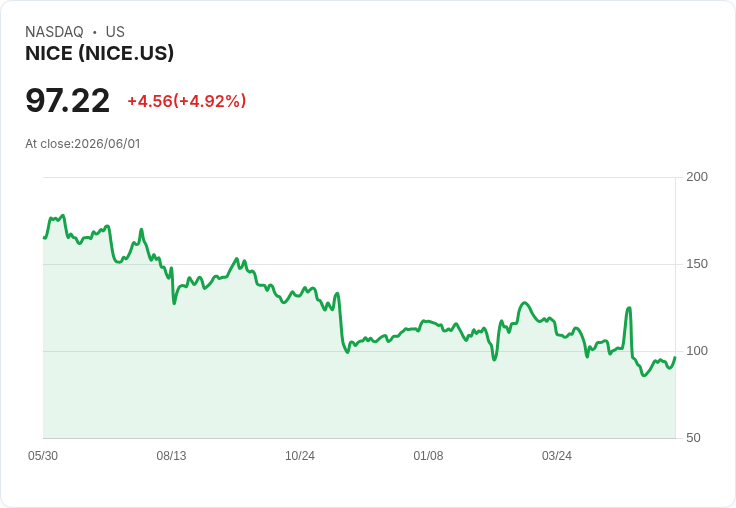Select the 01/08 x-axis date label
Image resolution: width=736 pixels, height=508 pixels.
pyautogui.click(x=428, y=455)
